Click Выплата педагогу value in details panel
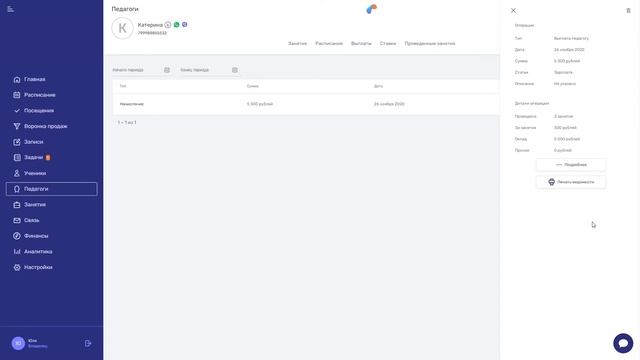Image resolution: width=640 pixels, height=360 pixels. tap(571, 38)
